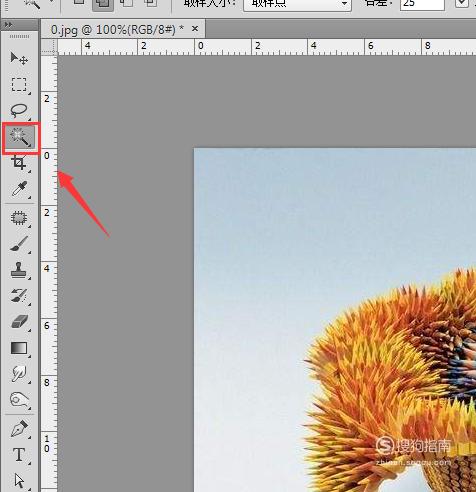
Task: Click the horizontal ruler at mark 6
Action: pyautogui.click(x=371, y=46)
